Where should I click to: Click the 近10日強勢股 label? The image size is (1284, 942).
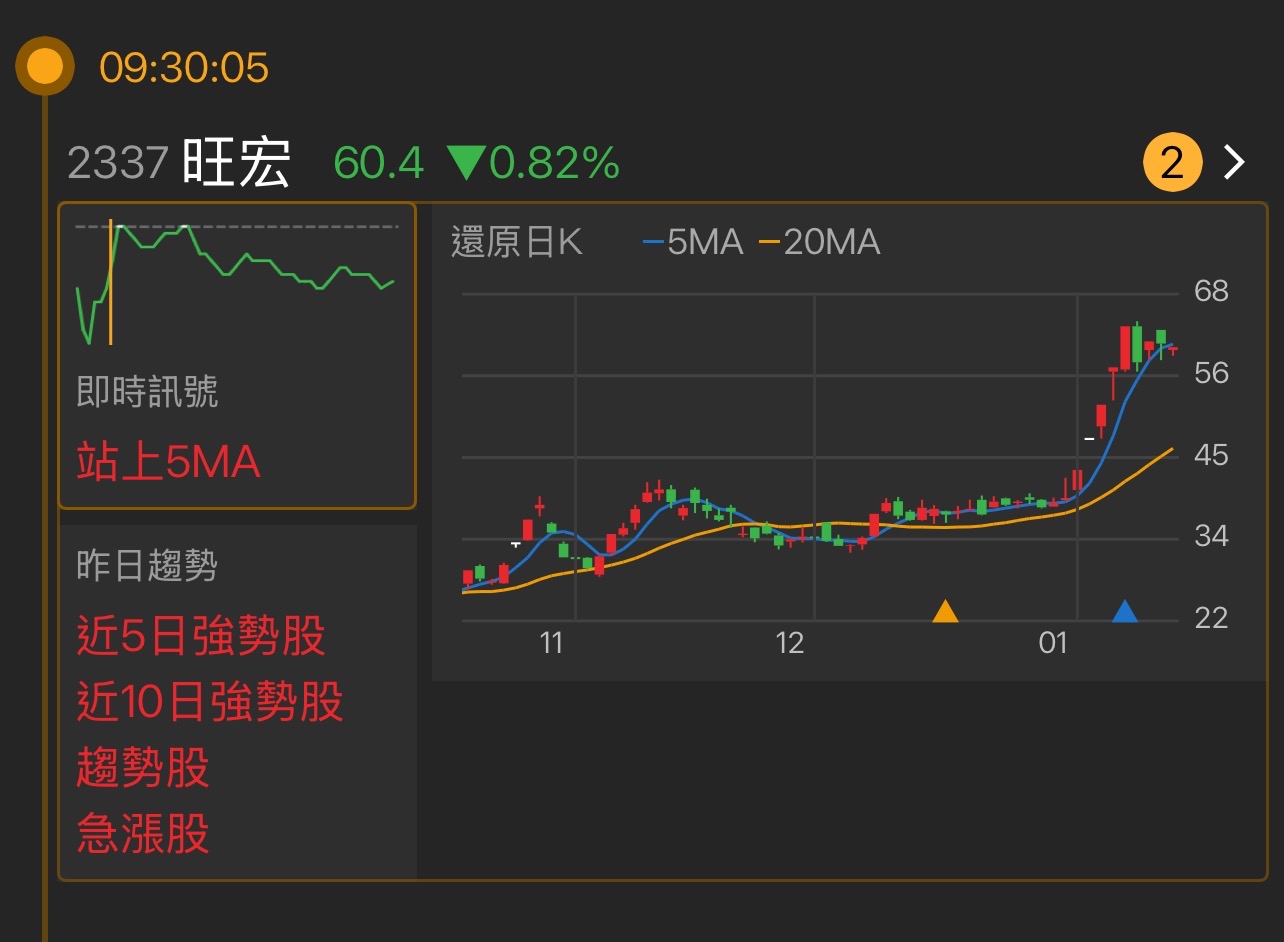coord(212,703)
